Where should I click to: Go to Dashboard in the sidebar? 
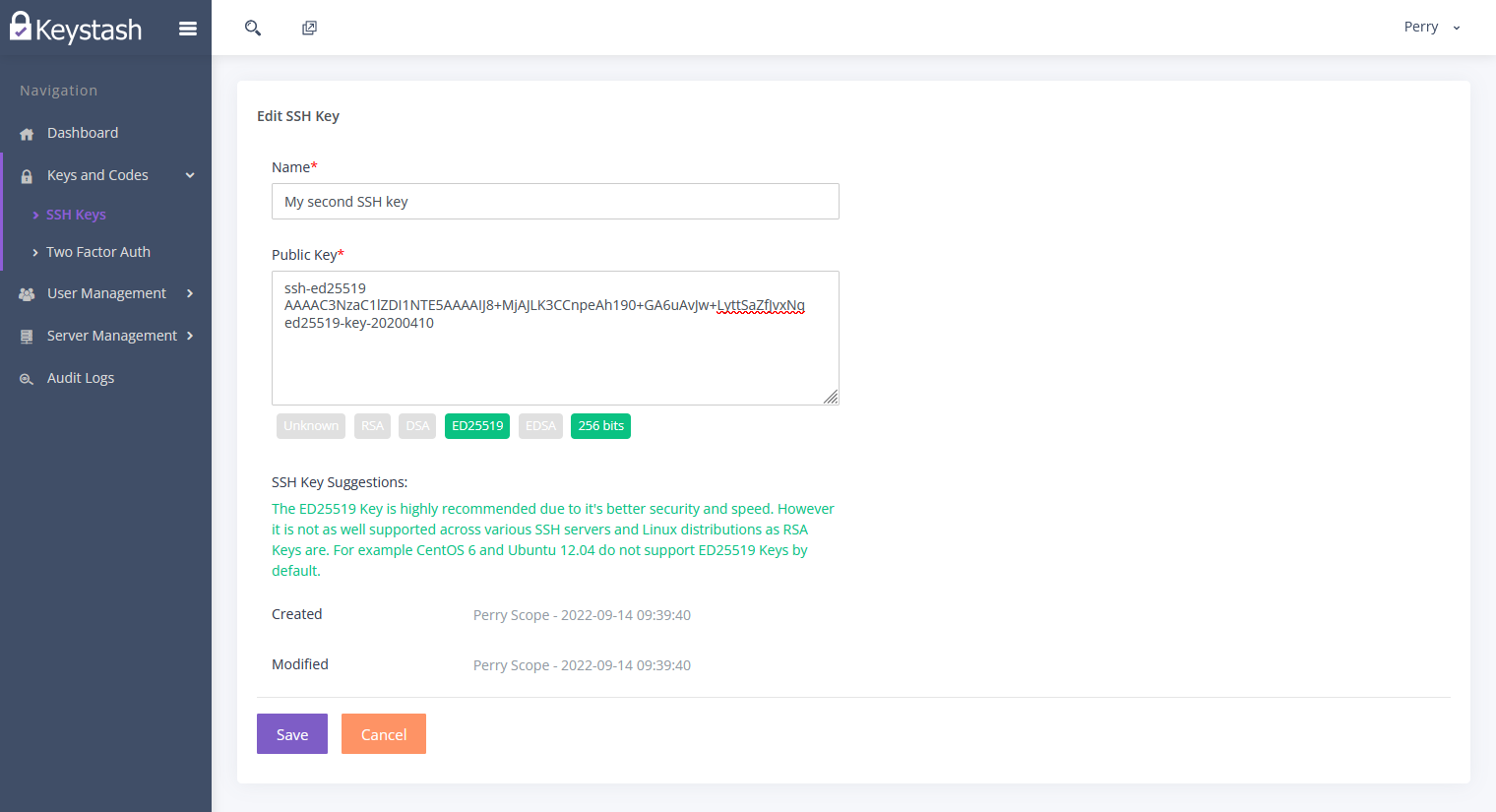83,133
